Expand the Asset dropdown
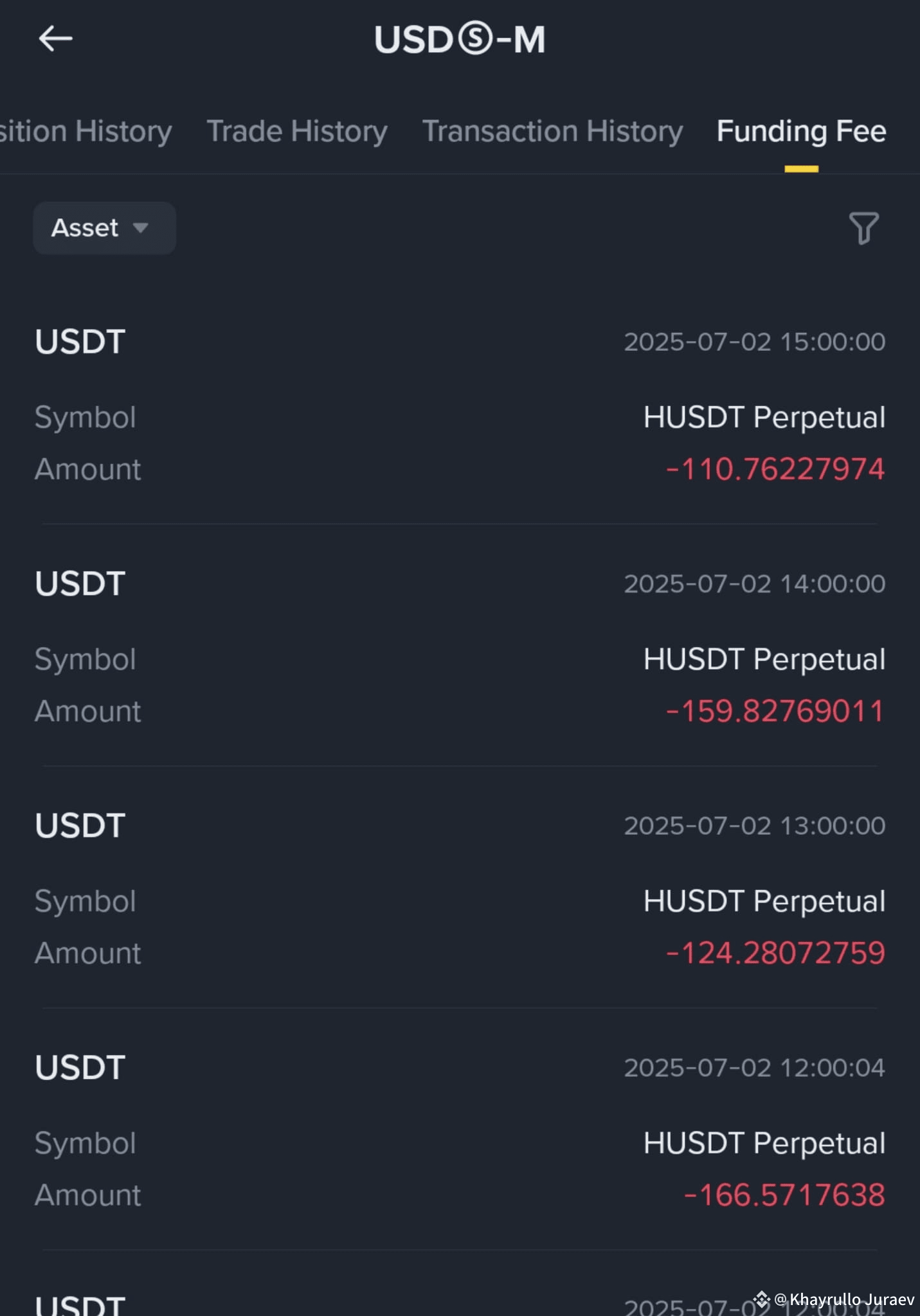The height and width of the screenshot is (1316, 920). (x=104, y=228)
